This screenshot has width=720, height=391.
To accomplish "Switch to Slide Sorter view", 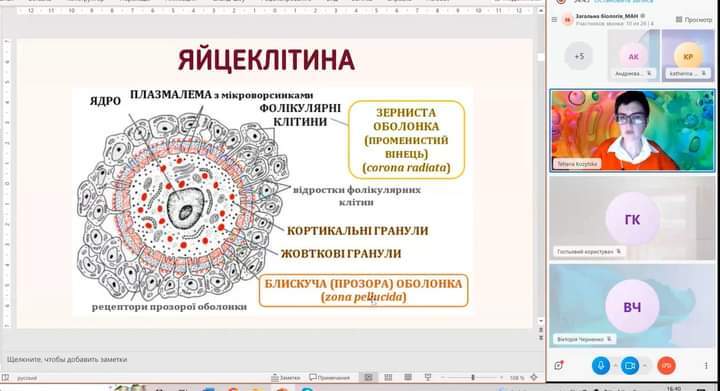I will [x=388, y=377].
